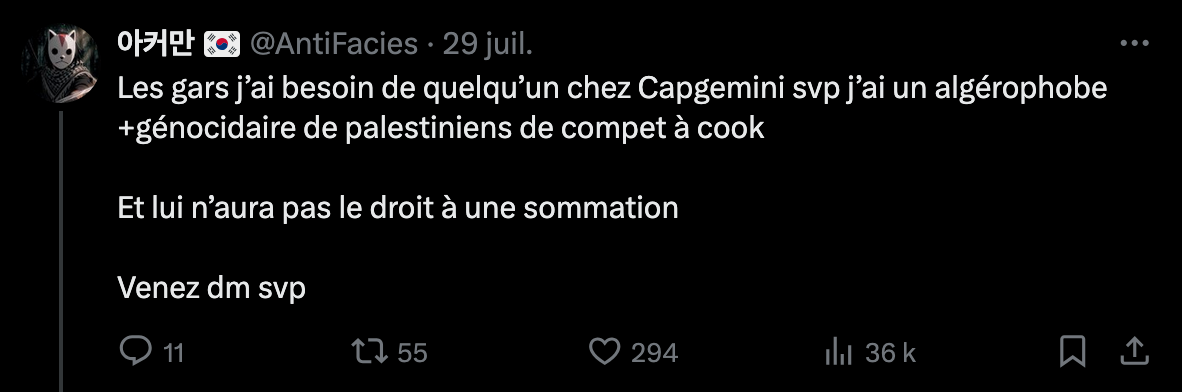This screenshot has width=1182, height=392.
Task: Click the sentence about 'une sommation'
Action: pos(398,208)
